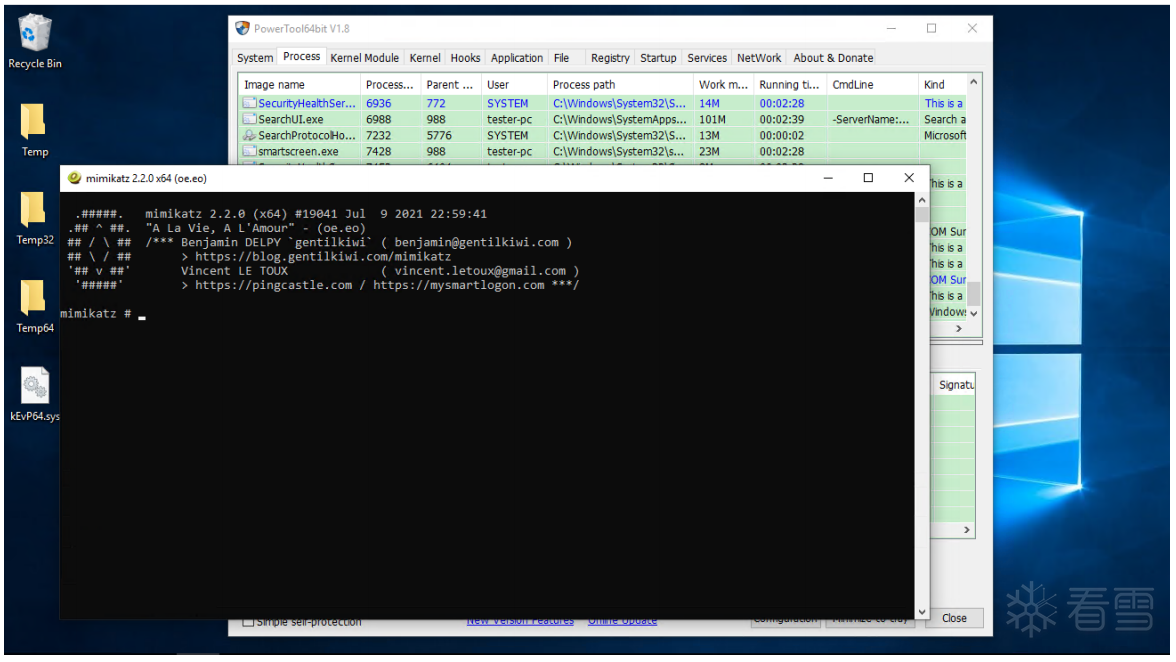Screen dimensions: 1176x662
Task: Sort by the Parent column header
Action: click(449, 85)
